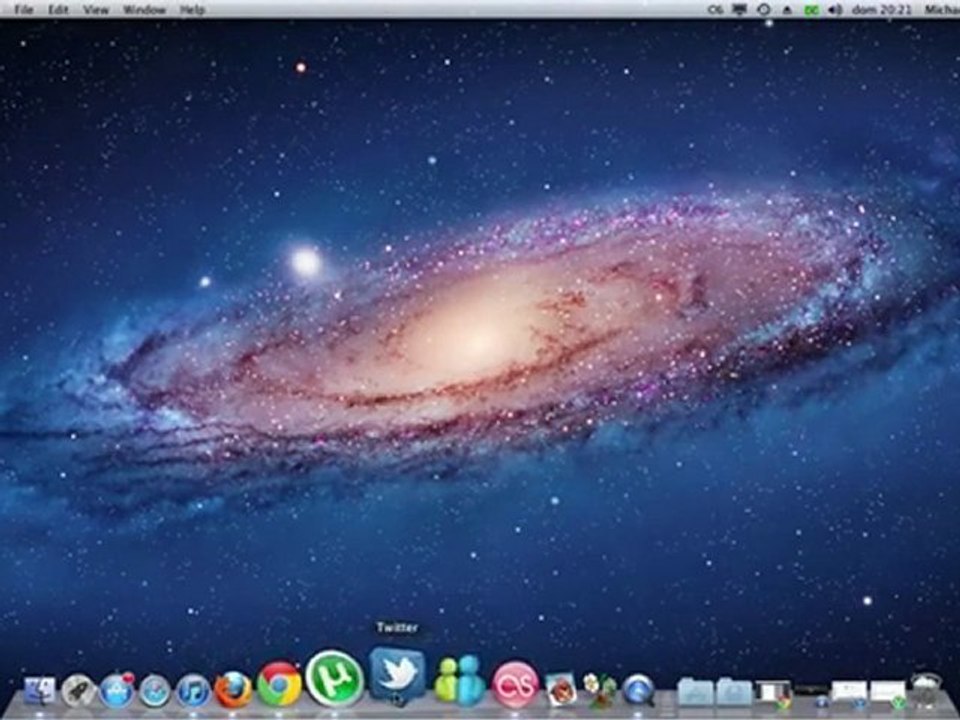Image resolution: width=960 pixels, height=720 pixels.
Task: Launch the Messenger buddies icon in dock
Action: [459, 680]
